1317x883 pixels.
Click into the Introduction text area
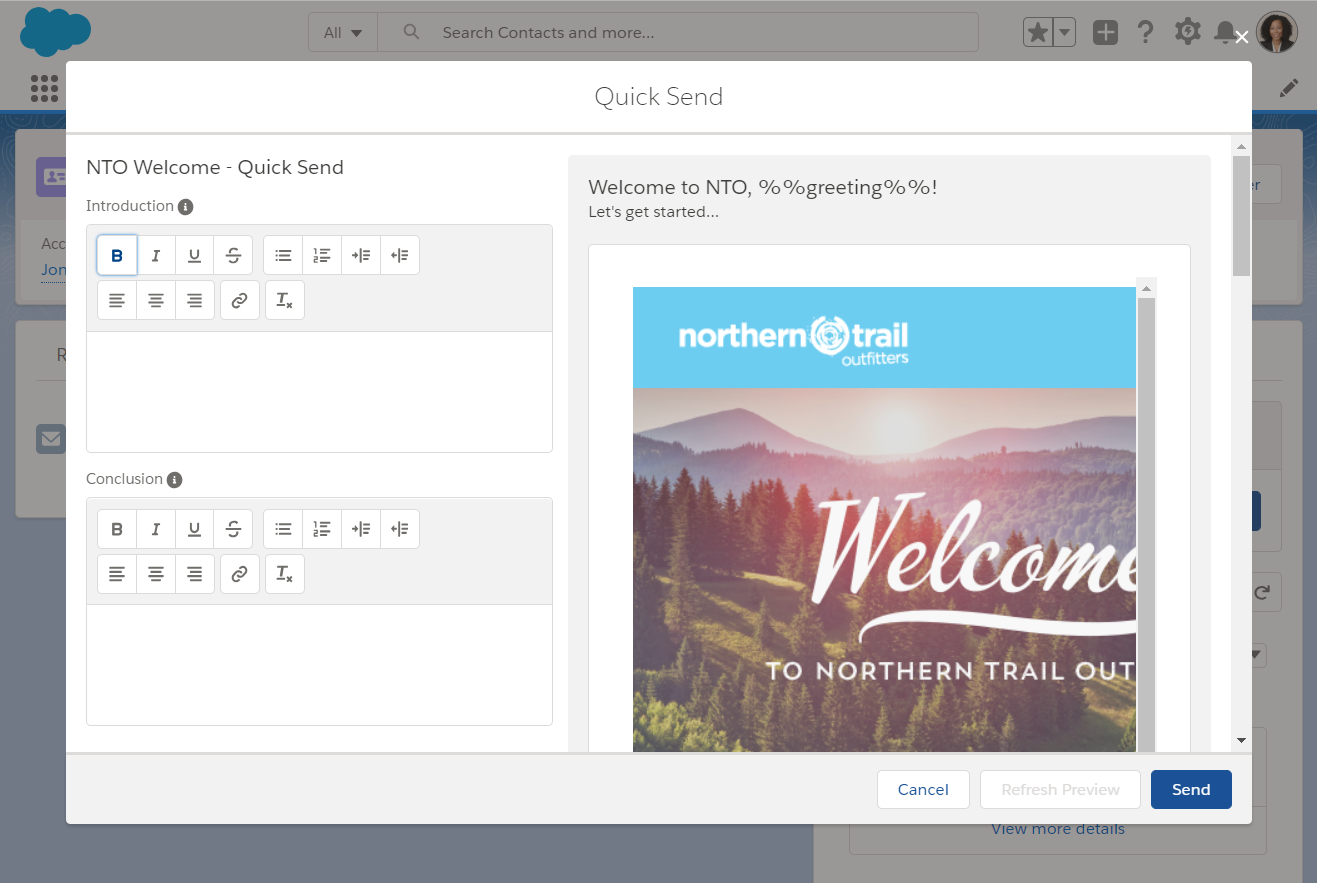pyautogui.click(x=319, y=392)
